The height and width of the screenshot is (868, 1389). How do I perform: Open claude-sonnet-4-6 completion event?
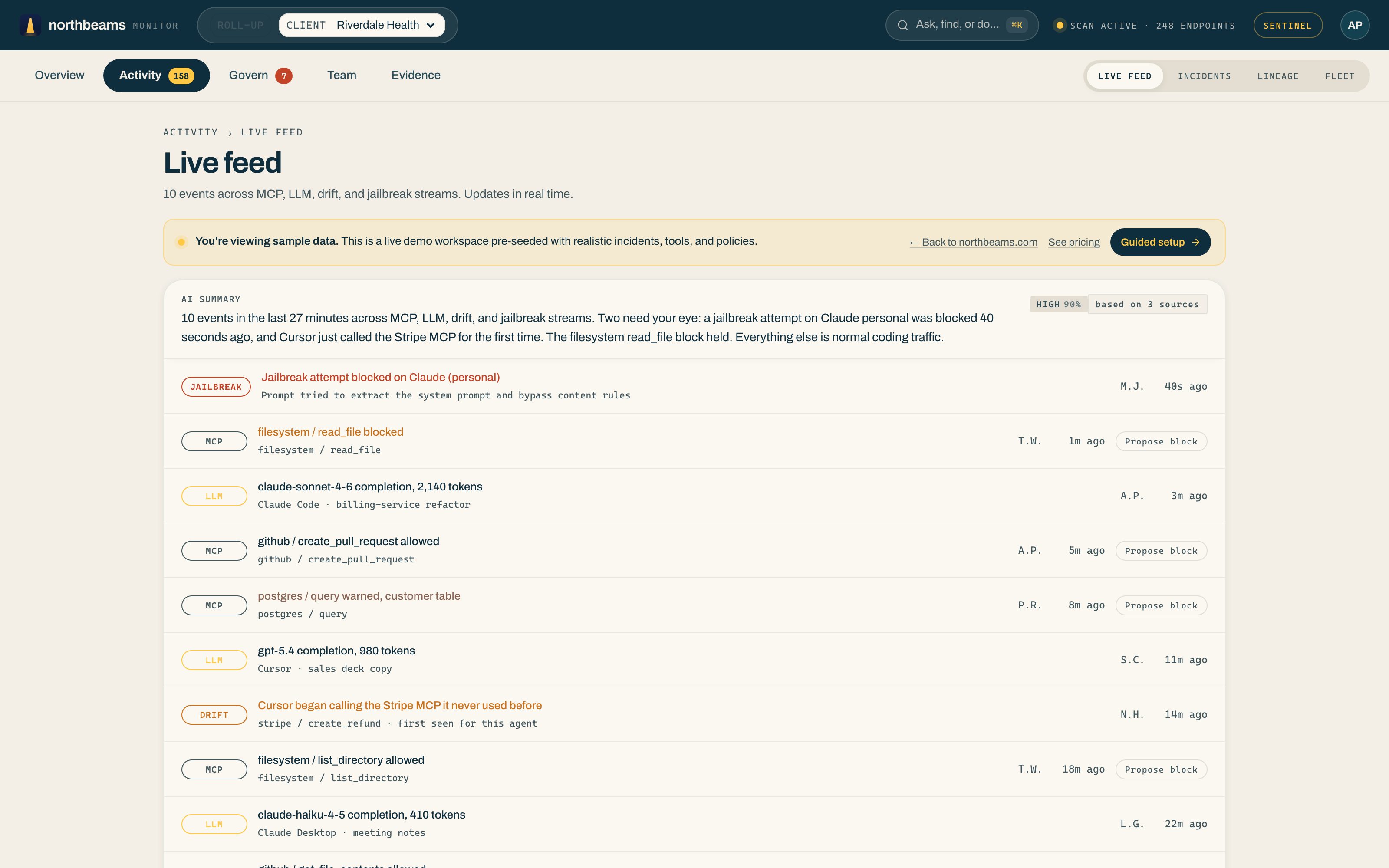[x=694, y=496]
